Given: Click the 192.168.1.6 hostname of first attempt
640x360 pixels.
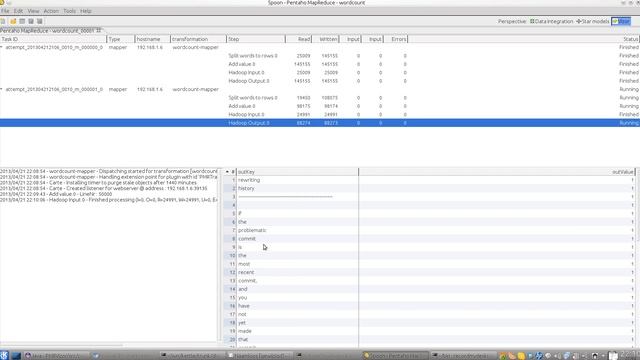Looking at the screenshot, I should [x=149, y=47].
